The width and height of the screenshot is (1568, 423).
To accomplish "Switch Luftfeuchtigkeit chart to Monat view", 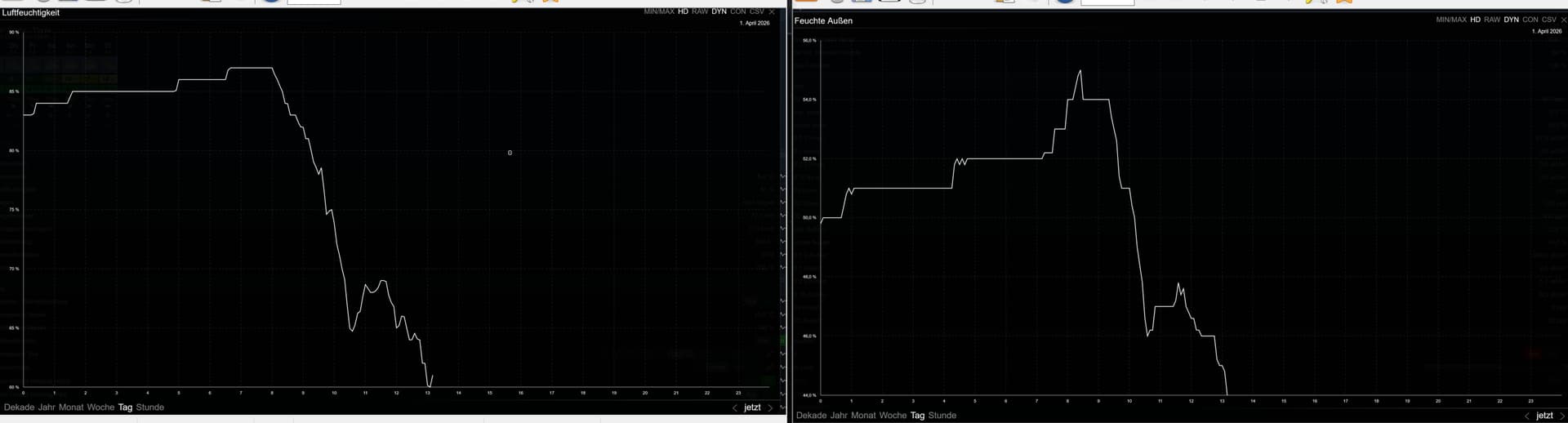I will point(71,407).
